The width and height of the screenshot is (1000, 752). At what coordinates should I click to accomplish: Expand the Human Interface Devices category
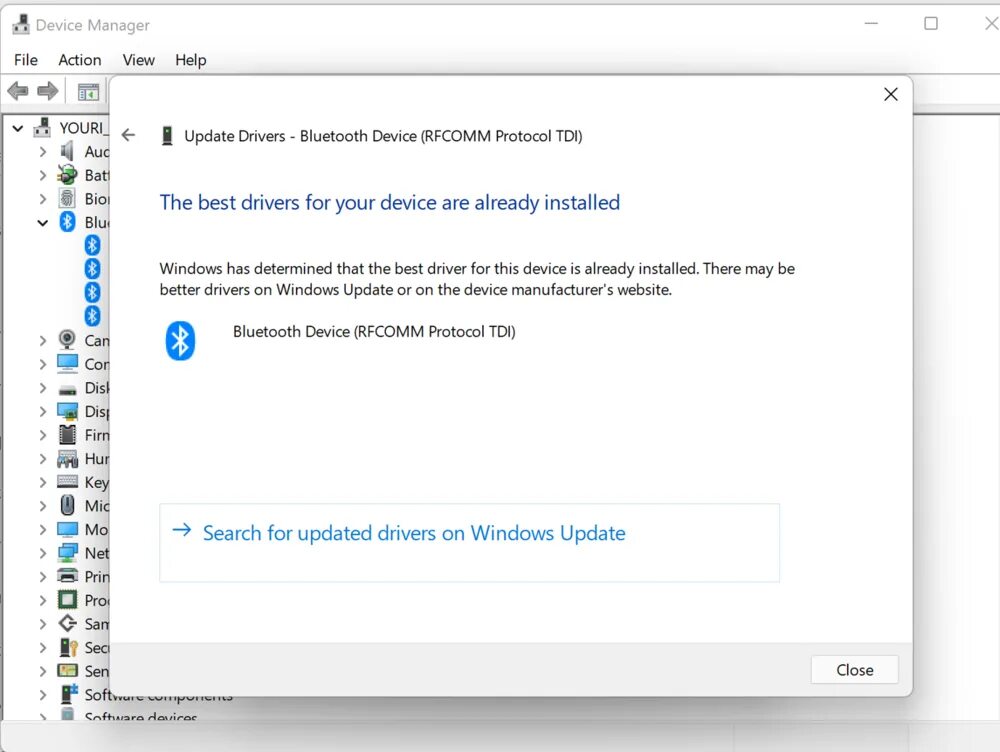tap(43, 459)
